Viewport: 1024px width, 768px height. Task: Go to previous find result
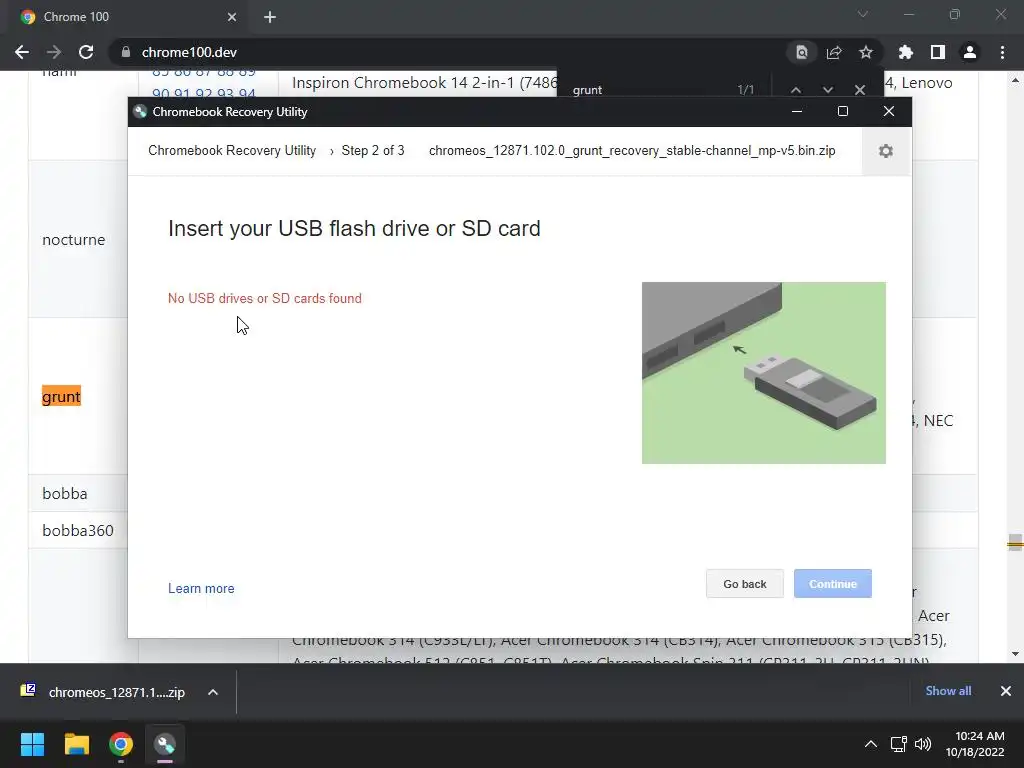[795, 90]
